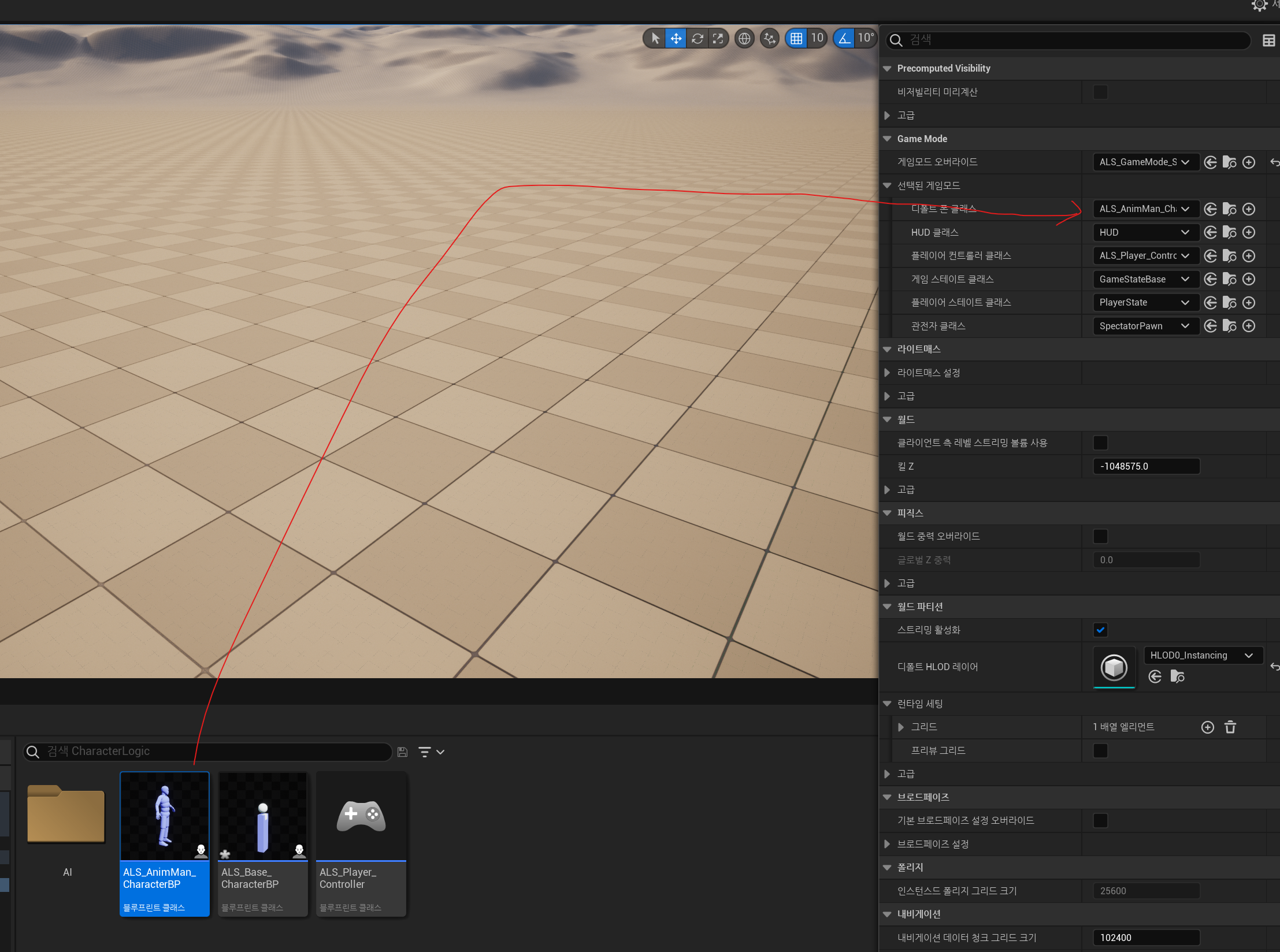Viewport: 1280px width, 952px height.
Task: Open grid snap value 10 menu
Action: tap(817, 39)
